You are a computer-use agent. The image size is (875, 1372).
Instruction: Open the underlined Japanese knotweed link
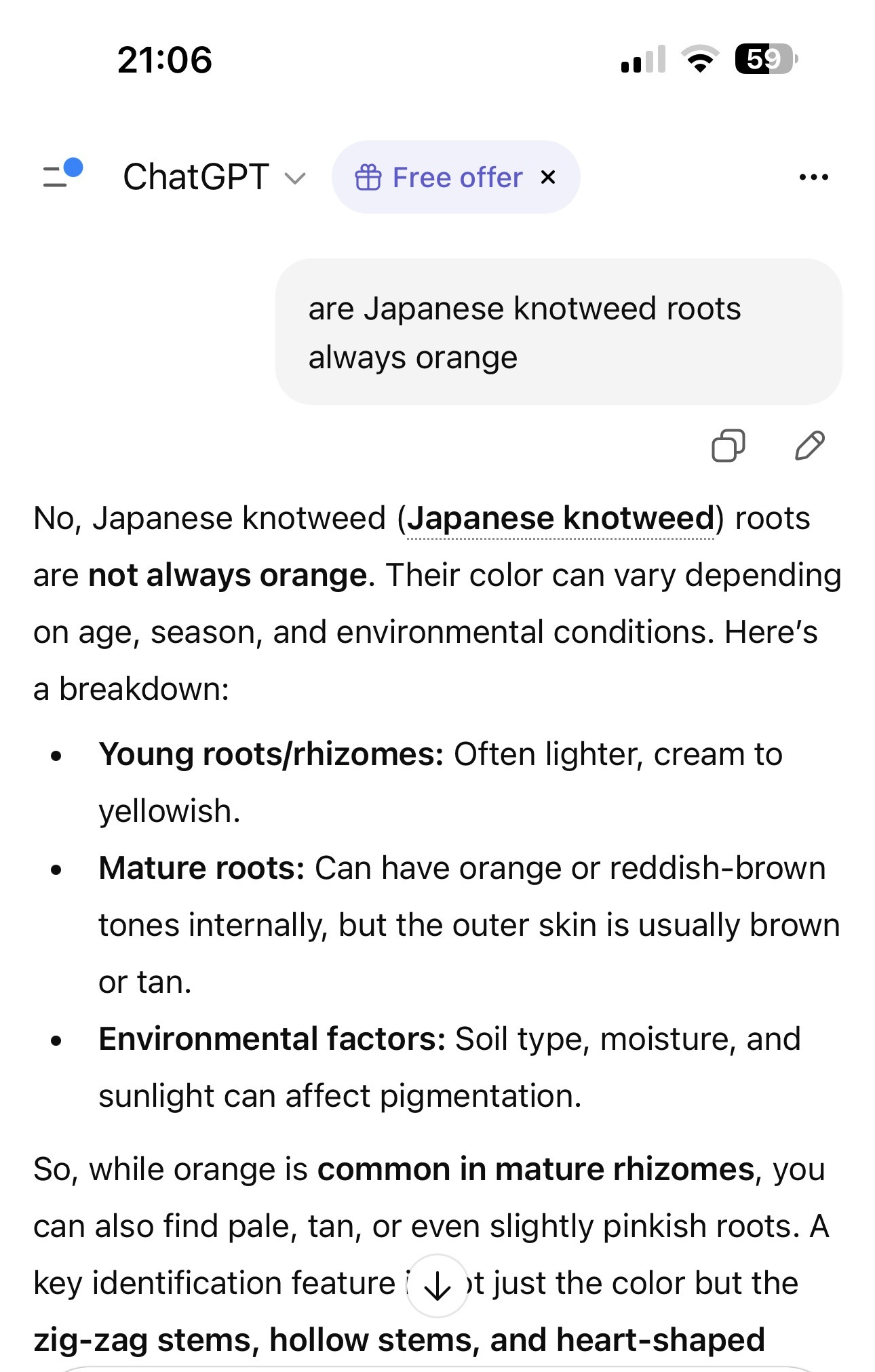coord(560,519)
